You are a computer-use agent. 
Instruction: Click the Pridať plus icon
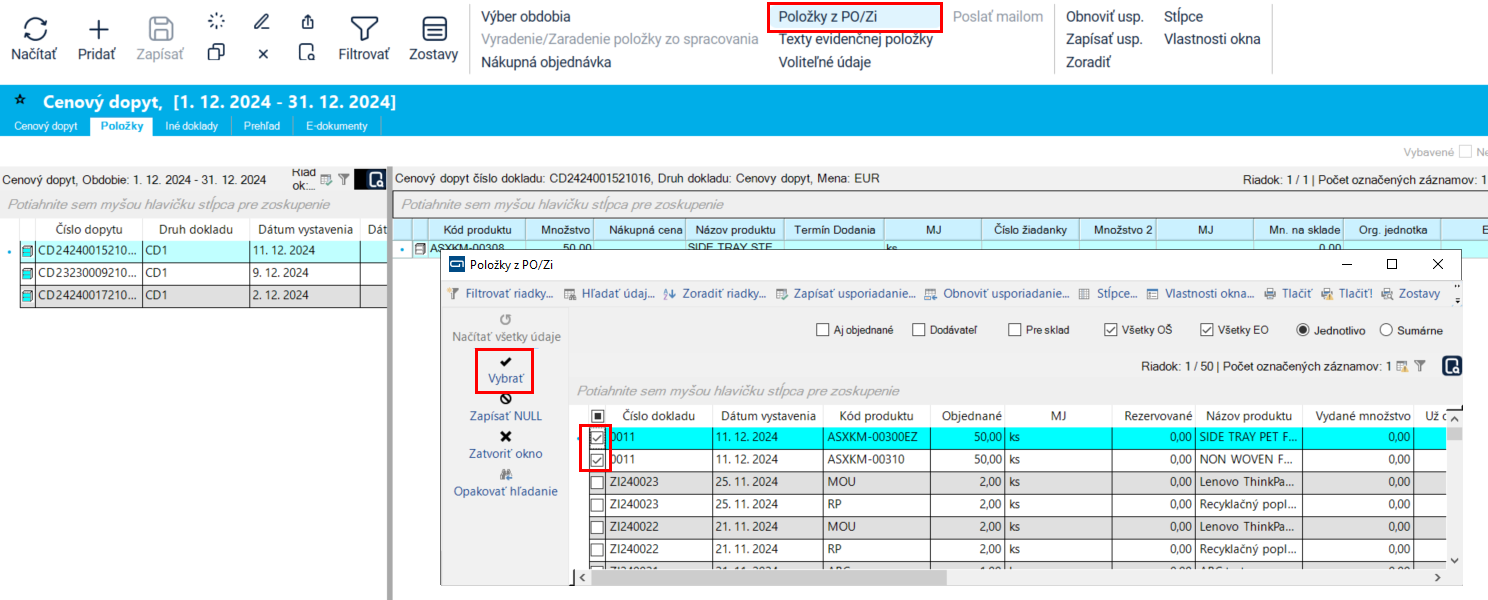point(98,30)
